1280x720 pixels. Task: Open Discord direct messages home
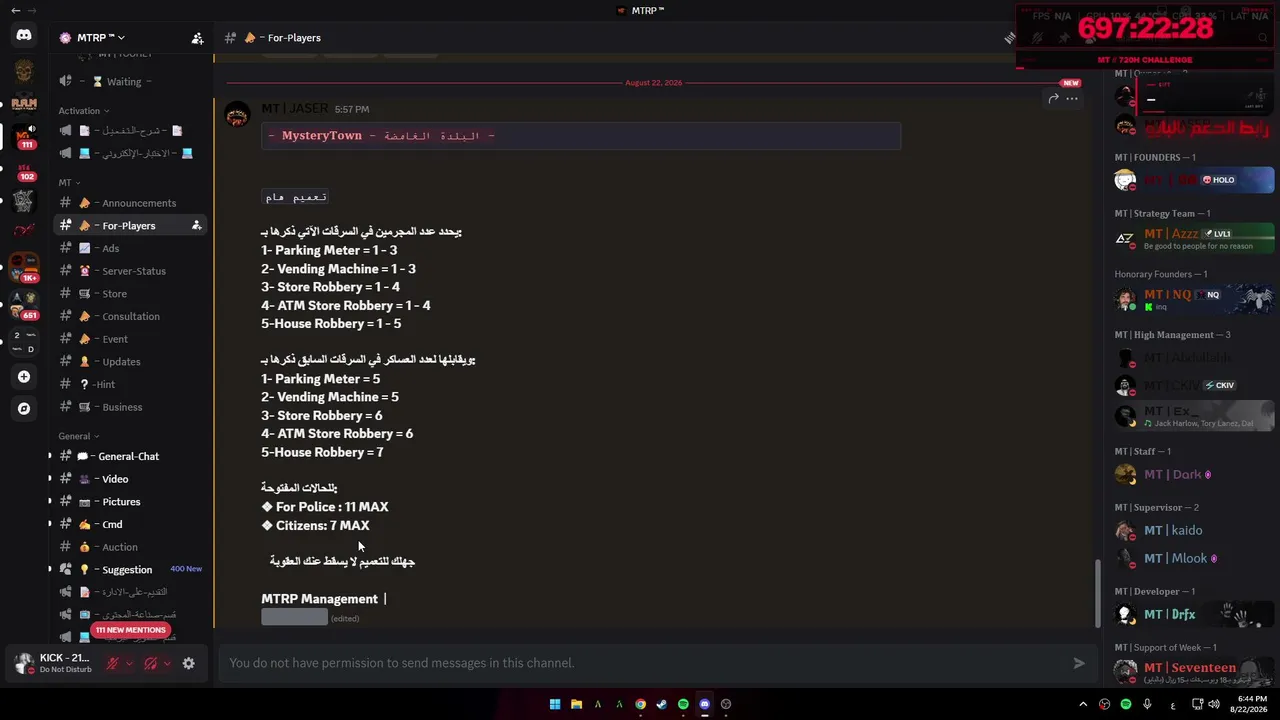pyautogui.click(x=24, y=35)
